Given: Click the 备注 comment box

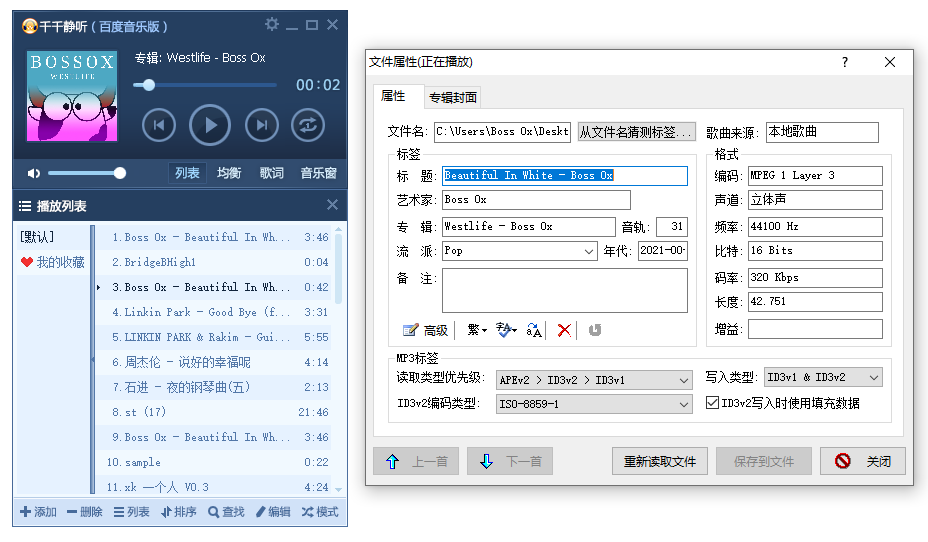Looking at the screenshot, I should tap(565, 290).
